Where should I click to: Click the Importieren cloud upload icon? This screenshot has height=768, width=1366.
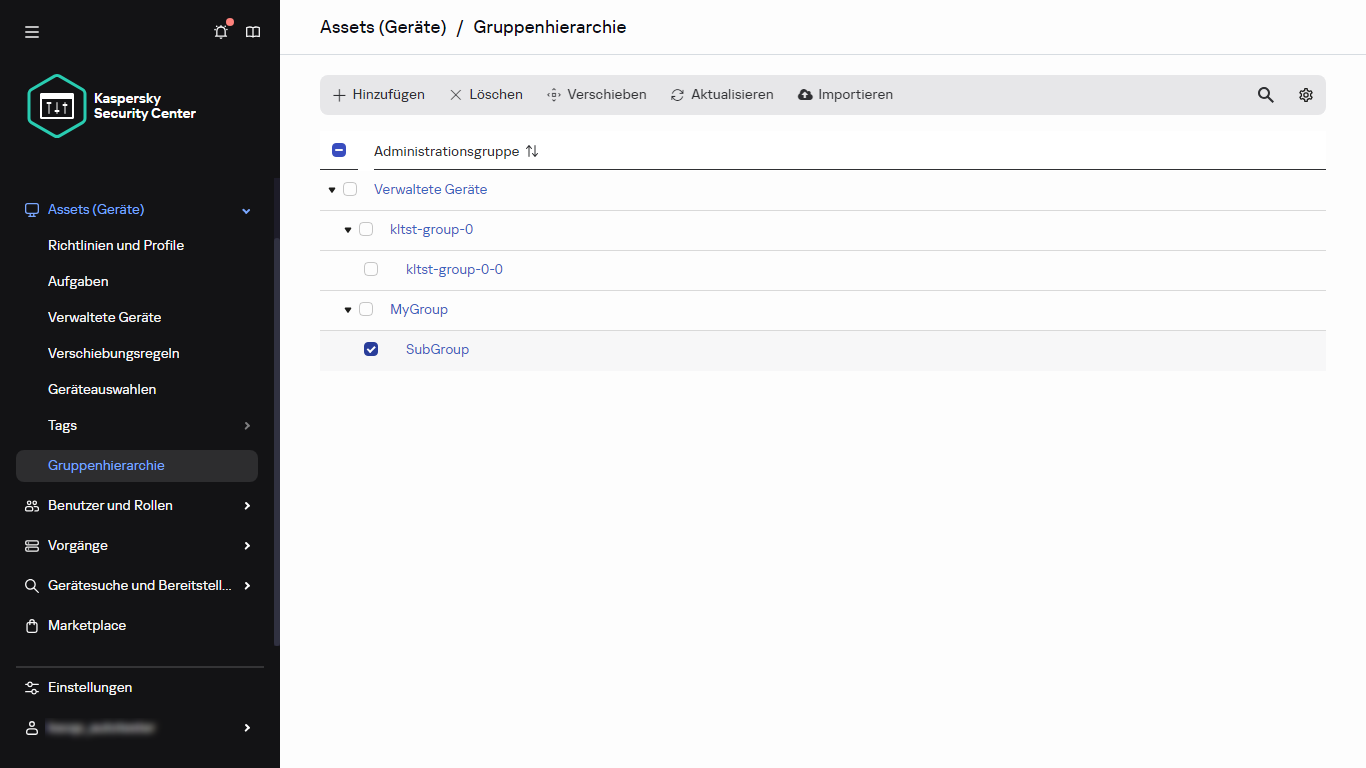(805, 93)
